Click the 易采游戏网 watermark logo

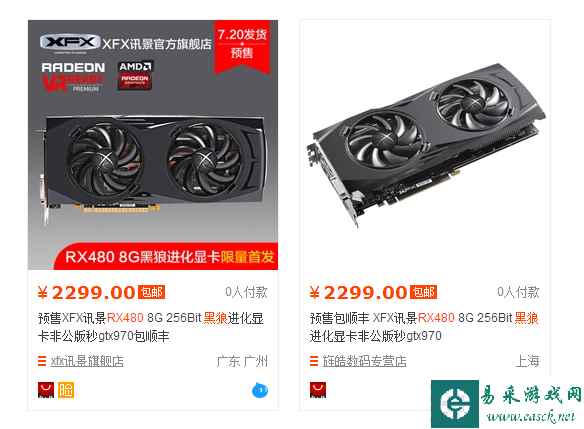click(507, 404)
